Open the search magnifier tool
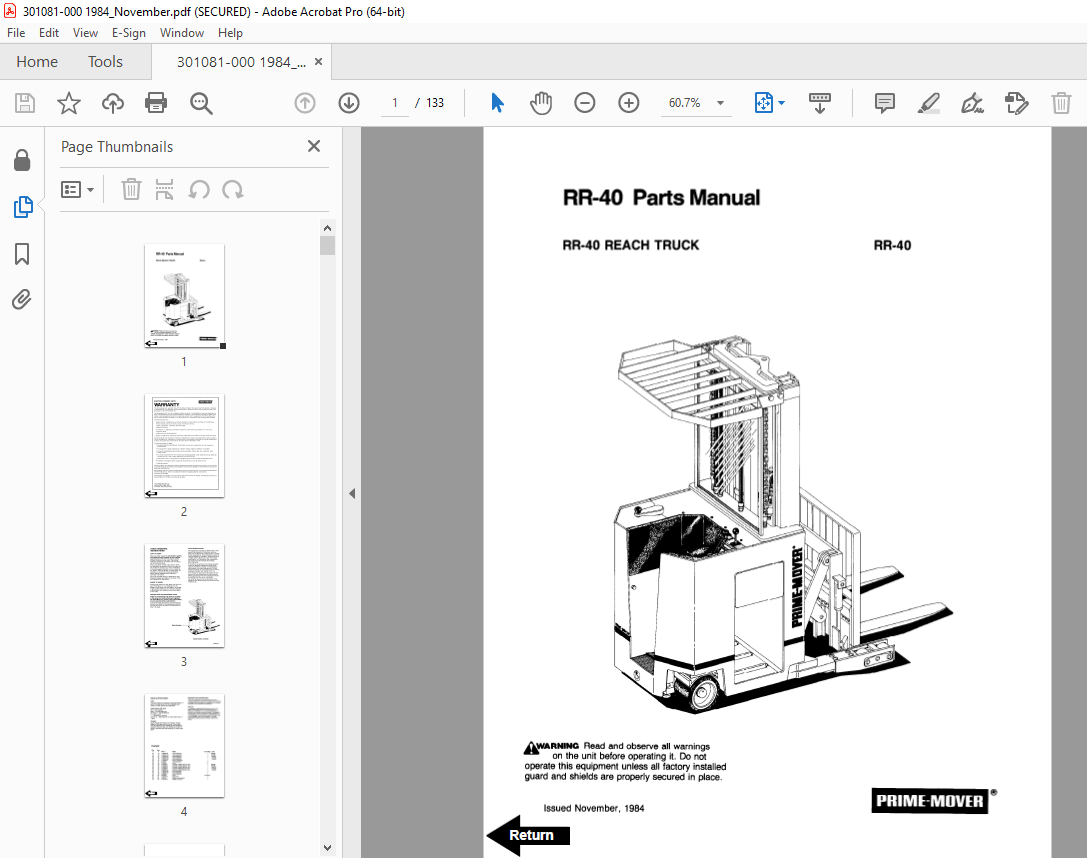The height and width of the screenshot is (858, 1087). tap(200, 102)
